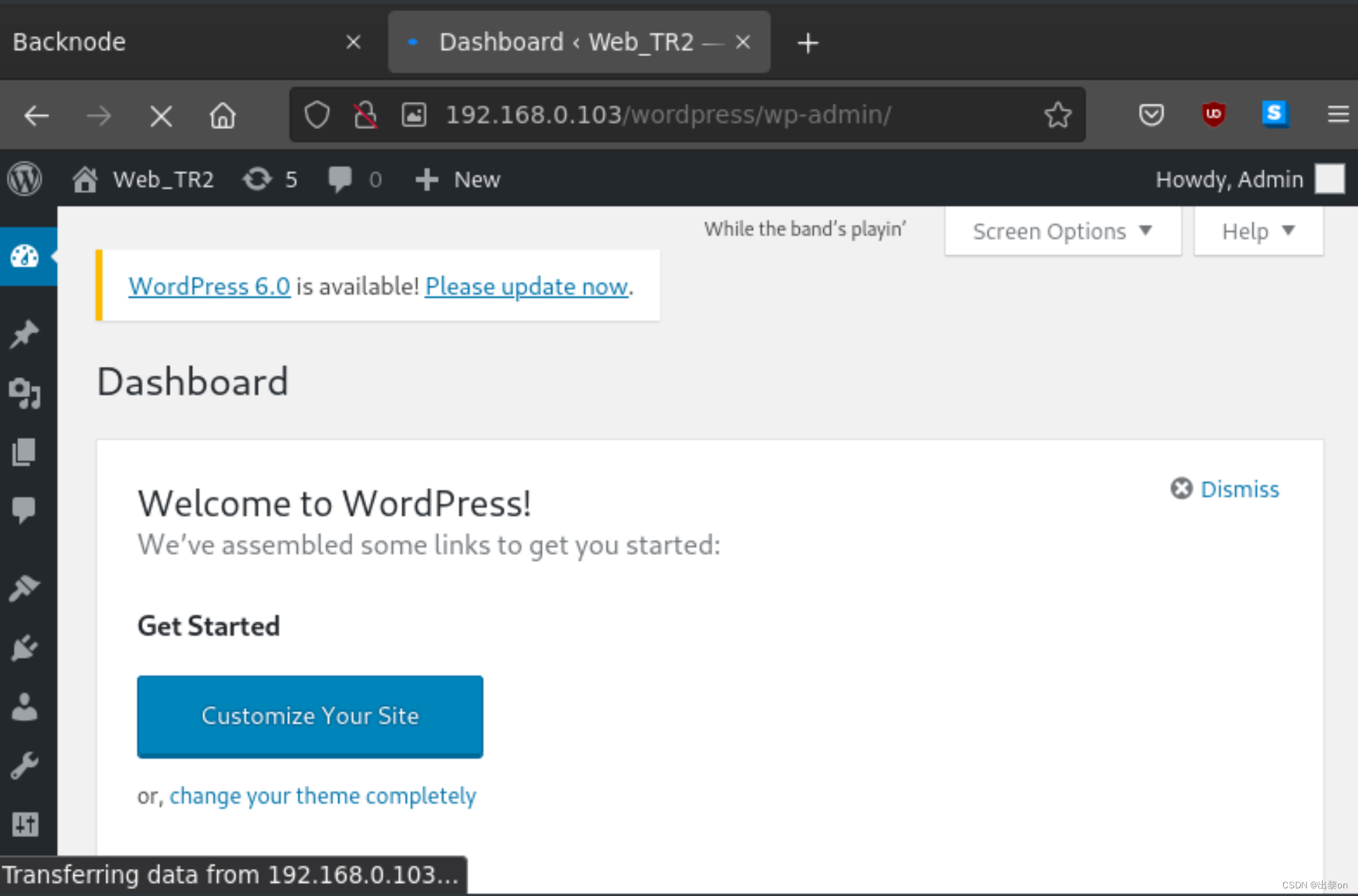Image resolution: width=1358 pixels, height=896 pixels.
Task: Open the WordPress logo menu
Action: pyautogui.click(x=25, y=180)
